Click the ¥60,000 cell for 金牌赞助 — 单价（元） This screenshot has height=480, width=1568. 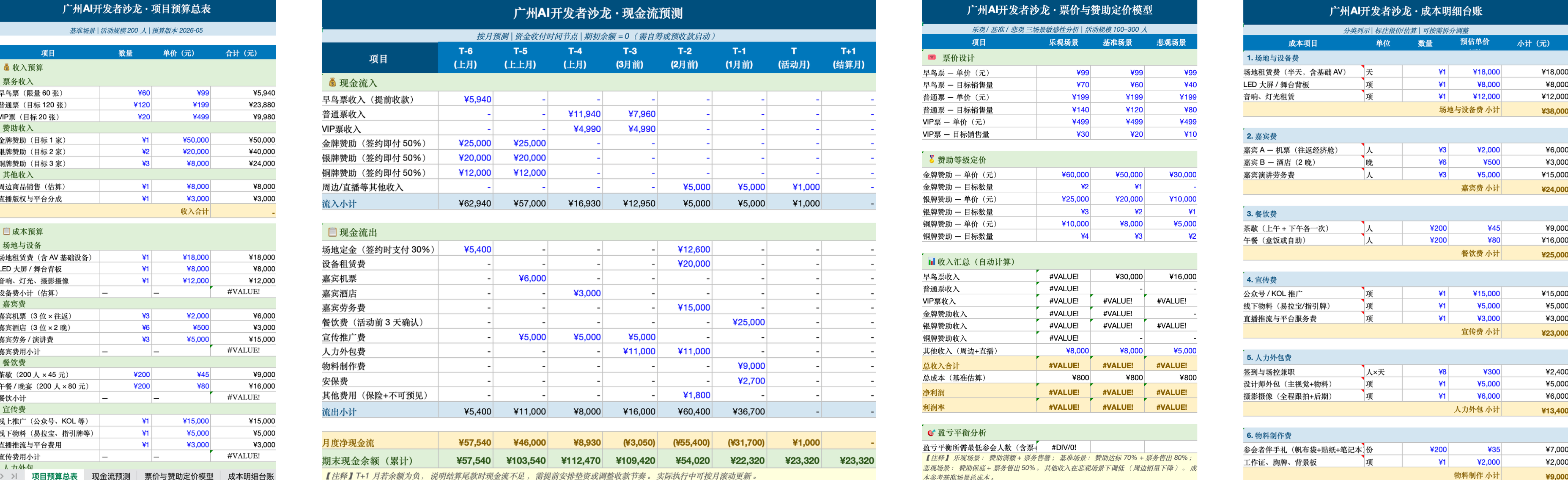(1075, 175)
